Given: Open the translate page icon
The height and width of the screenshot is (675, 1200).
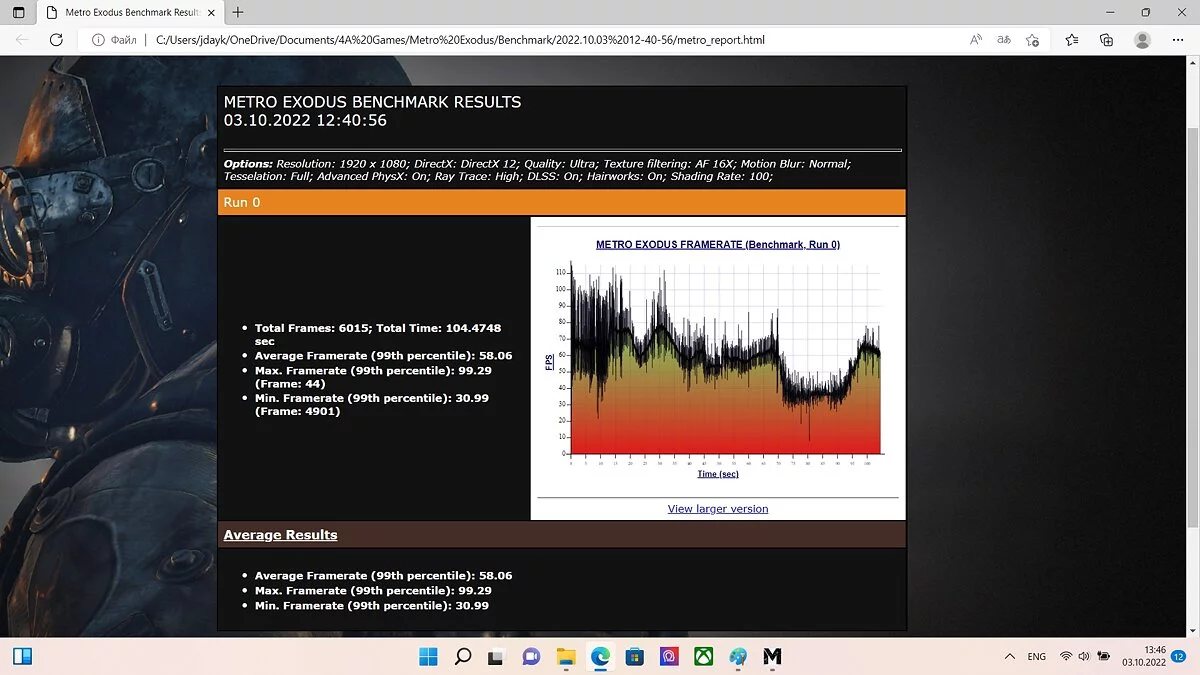Looking at the screenshot, I should [1004, 40].
